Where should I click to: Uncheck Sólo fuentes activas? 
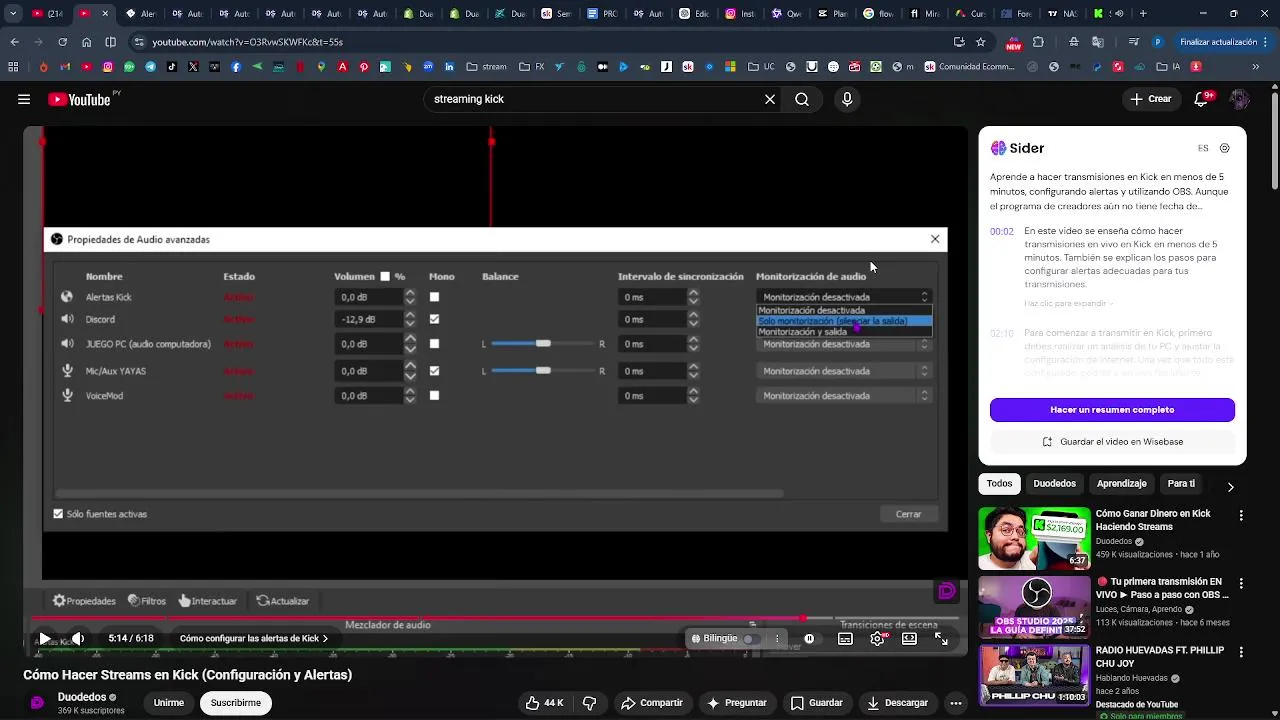point(58,514)
